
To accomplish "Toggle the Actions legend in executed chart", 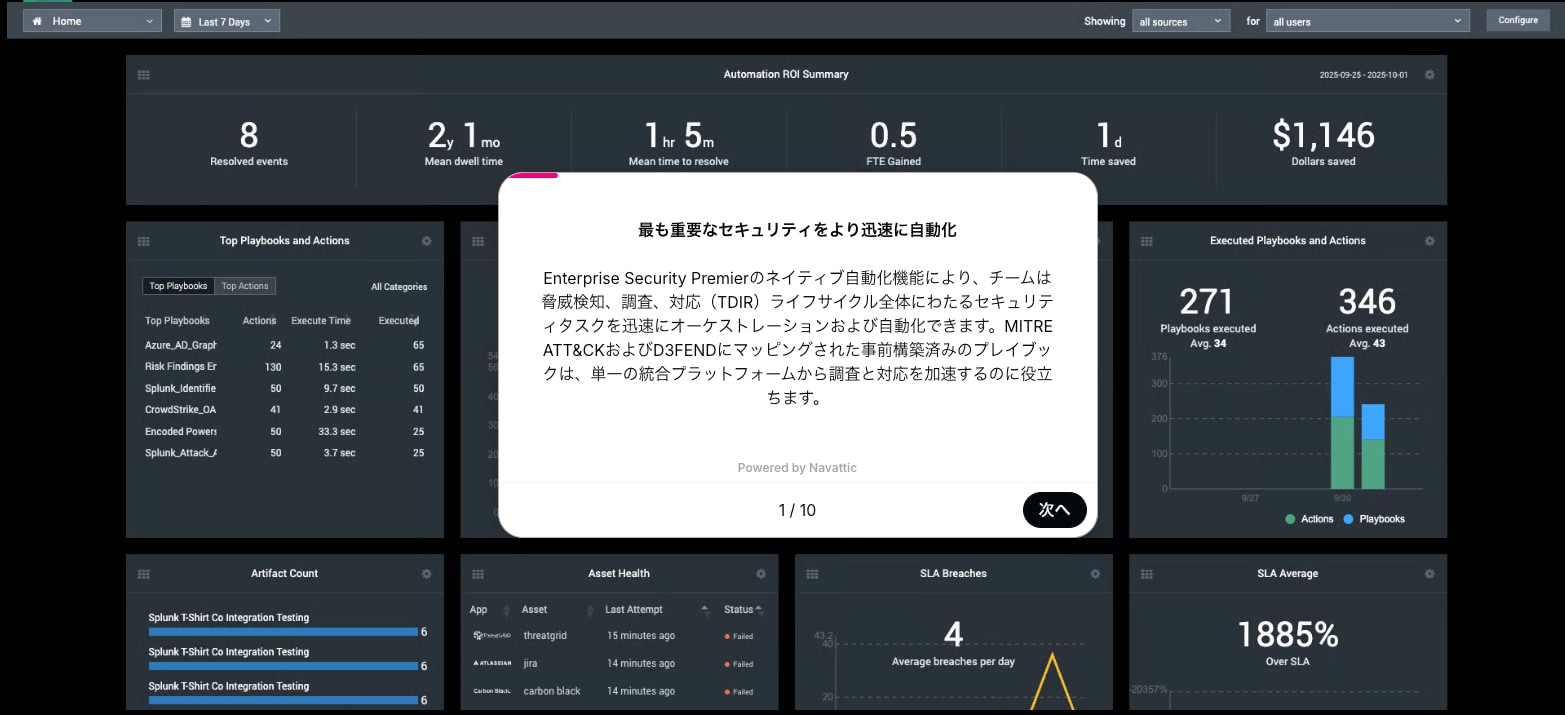I will pyautogui.click(x=1309, y=519).
